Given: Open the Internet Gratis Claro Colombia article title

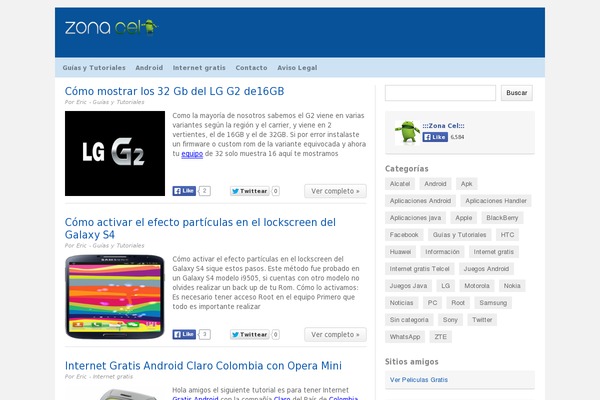Looking at the screenshot, I should pyautogui.click(x=203, y=366).
